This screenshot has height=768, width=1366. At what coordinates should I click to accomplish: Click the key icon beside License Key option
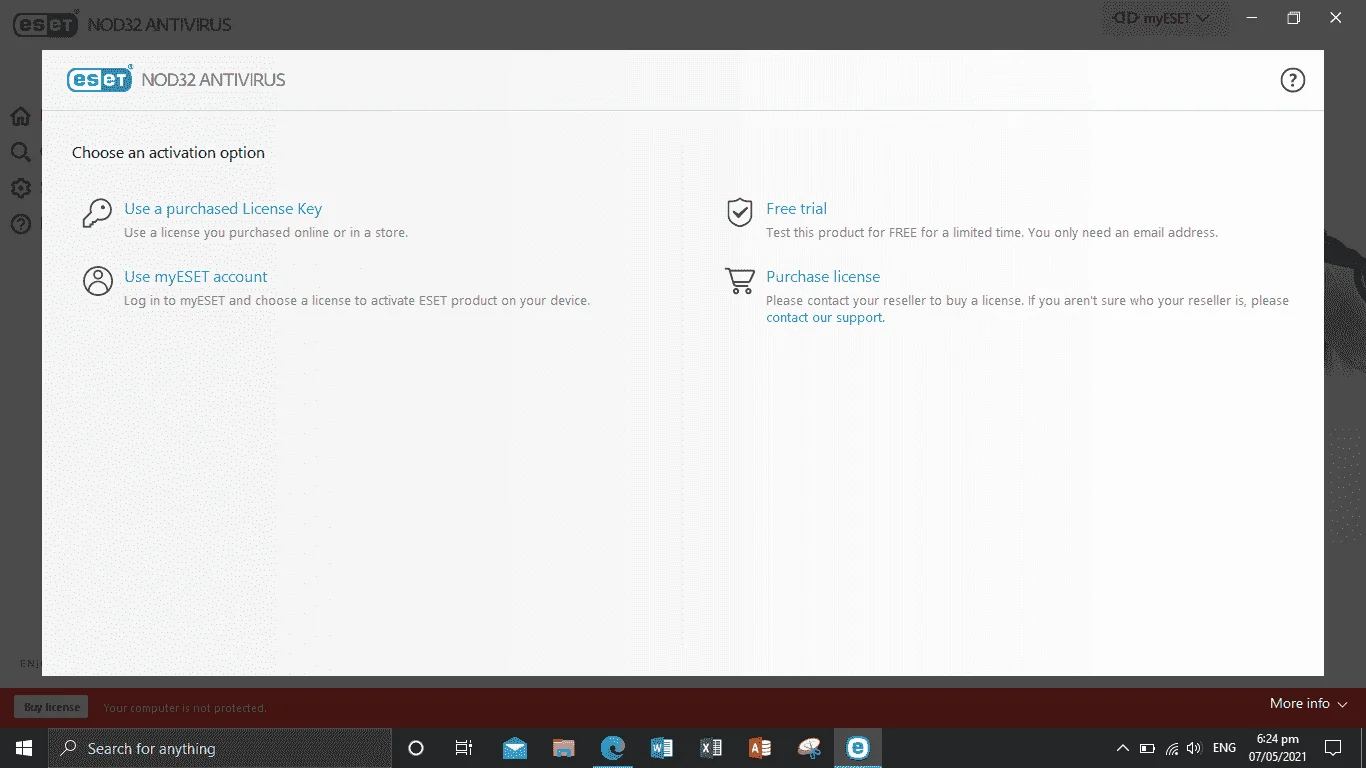(97, 213)
